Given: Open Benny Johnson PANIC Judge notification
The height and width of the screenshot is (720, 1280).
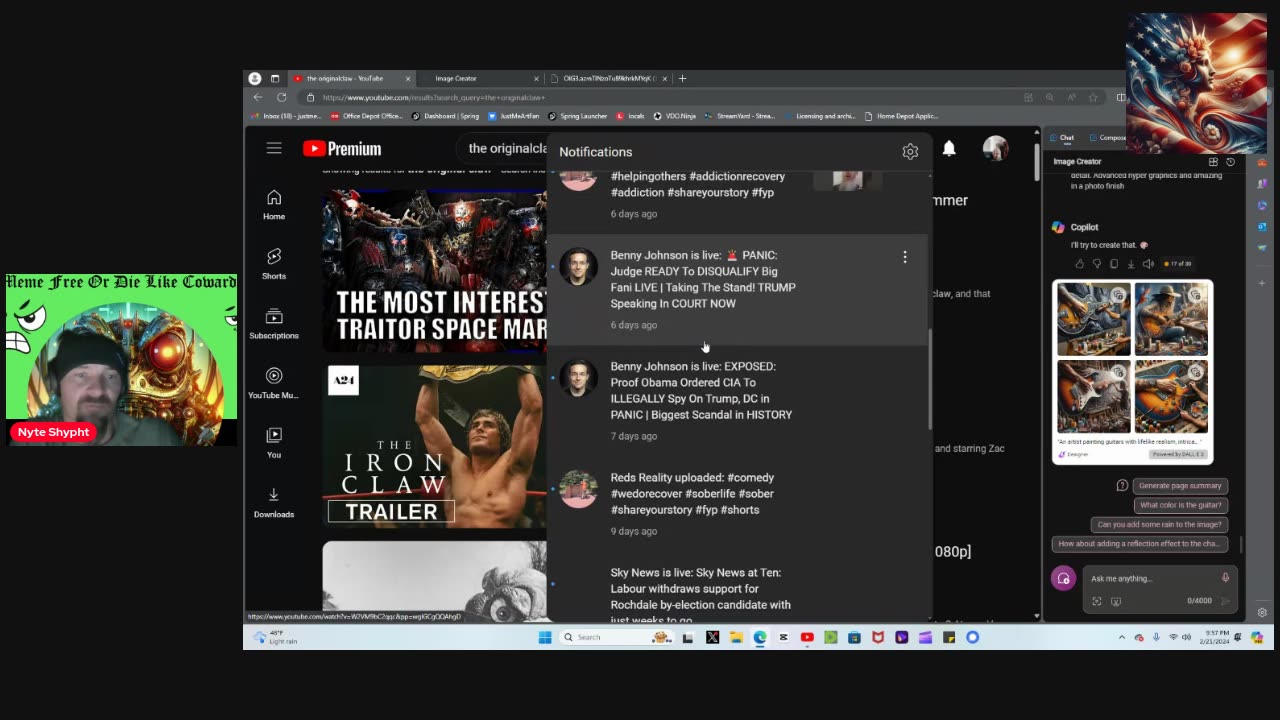Looking at the screenshot, I should pyautogui.click(x=738, y=291).
